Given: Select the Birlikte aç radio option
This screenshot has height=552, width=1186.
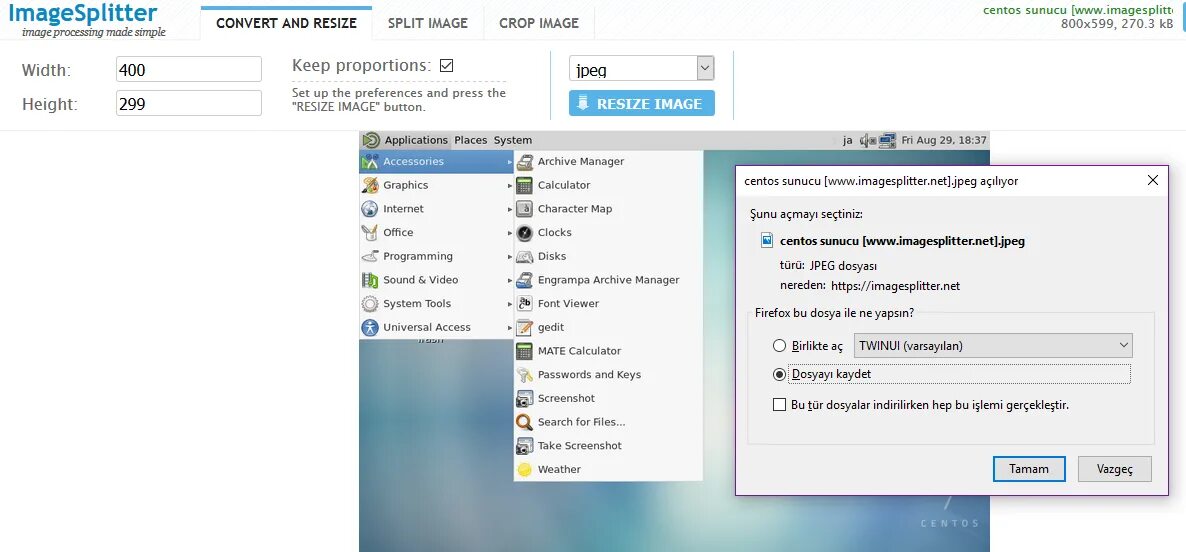Looking at the screenshot, I should (780, 346).
